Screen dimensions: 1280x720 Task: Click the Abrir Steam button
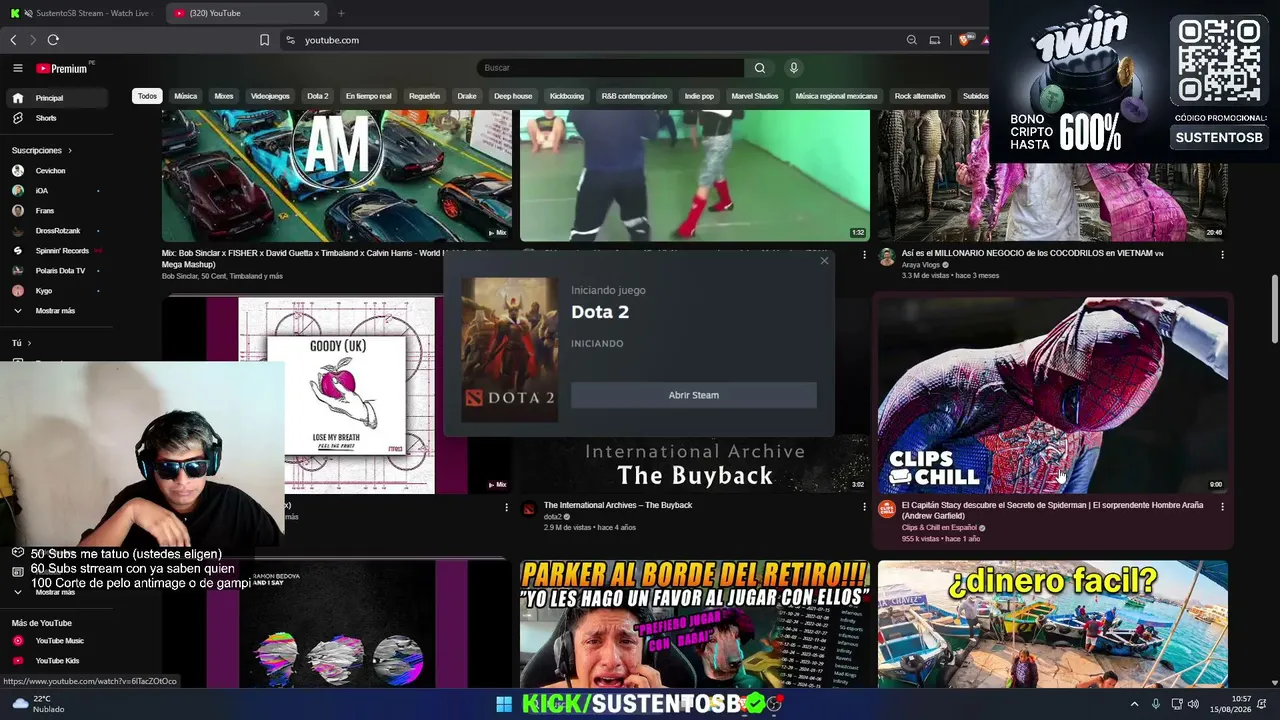tap(694, 395)
